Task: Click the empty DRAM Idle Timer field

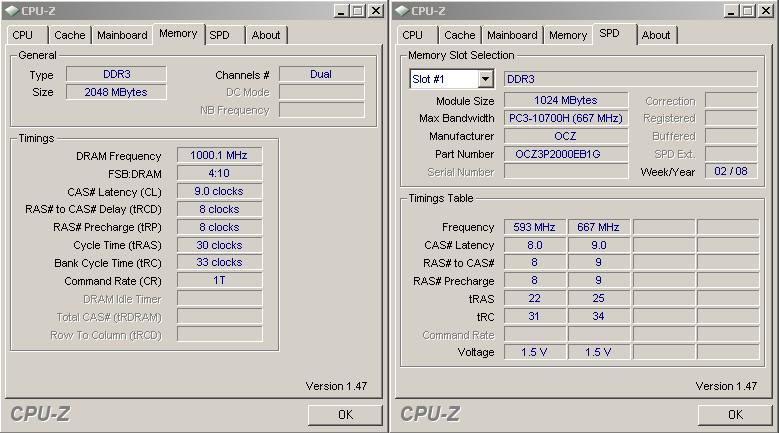Action: click(219, 298)
